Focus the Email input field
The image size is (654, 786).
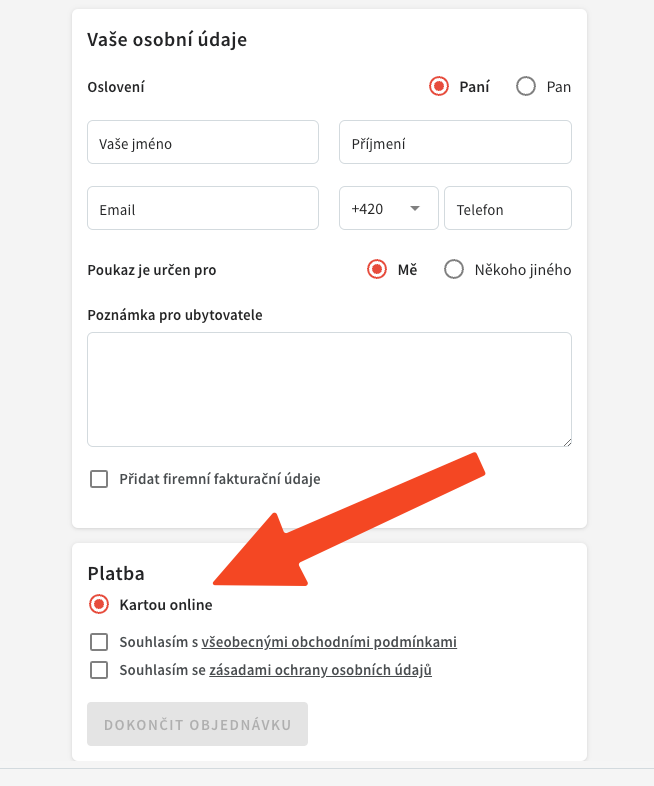pos(203,208)
